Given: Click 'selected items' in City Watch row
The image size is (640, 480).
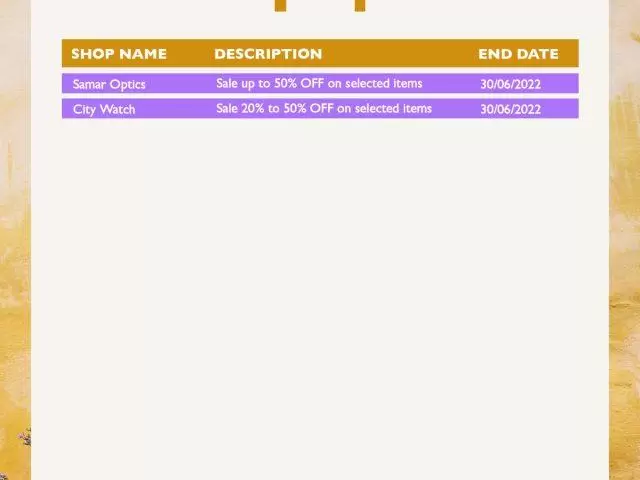Looking at the screenshot, I should coord(393,108).
